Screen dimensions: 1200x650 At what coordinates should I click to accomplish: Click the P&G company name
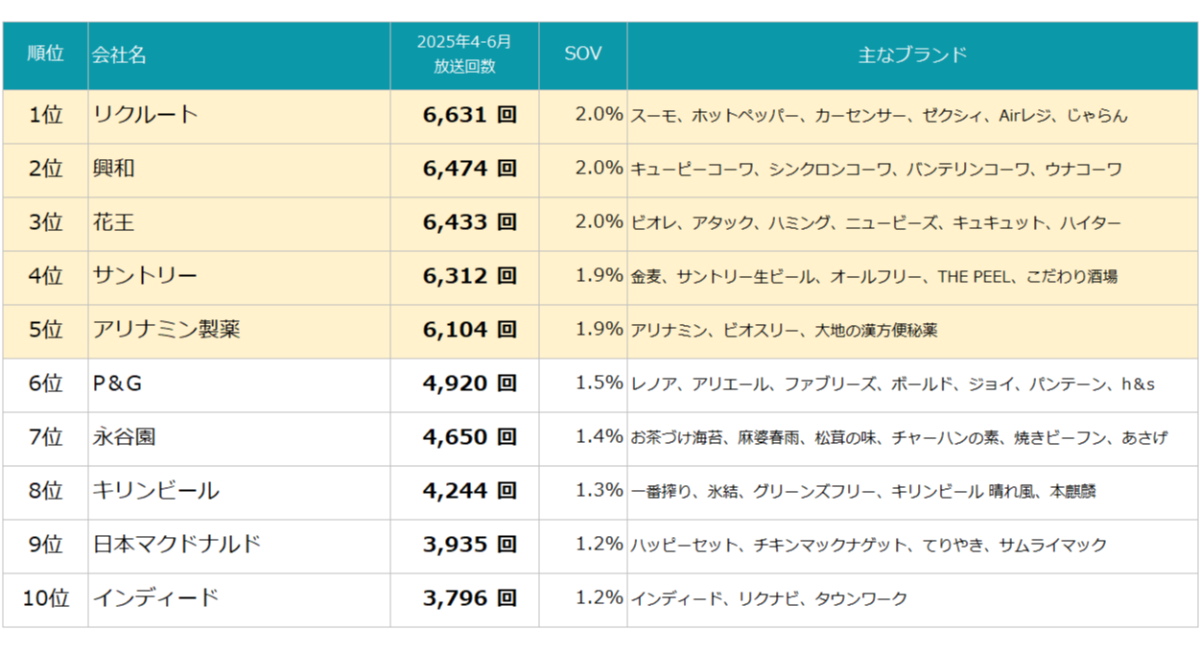pyautogui.click(x=124, y=383)
